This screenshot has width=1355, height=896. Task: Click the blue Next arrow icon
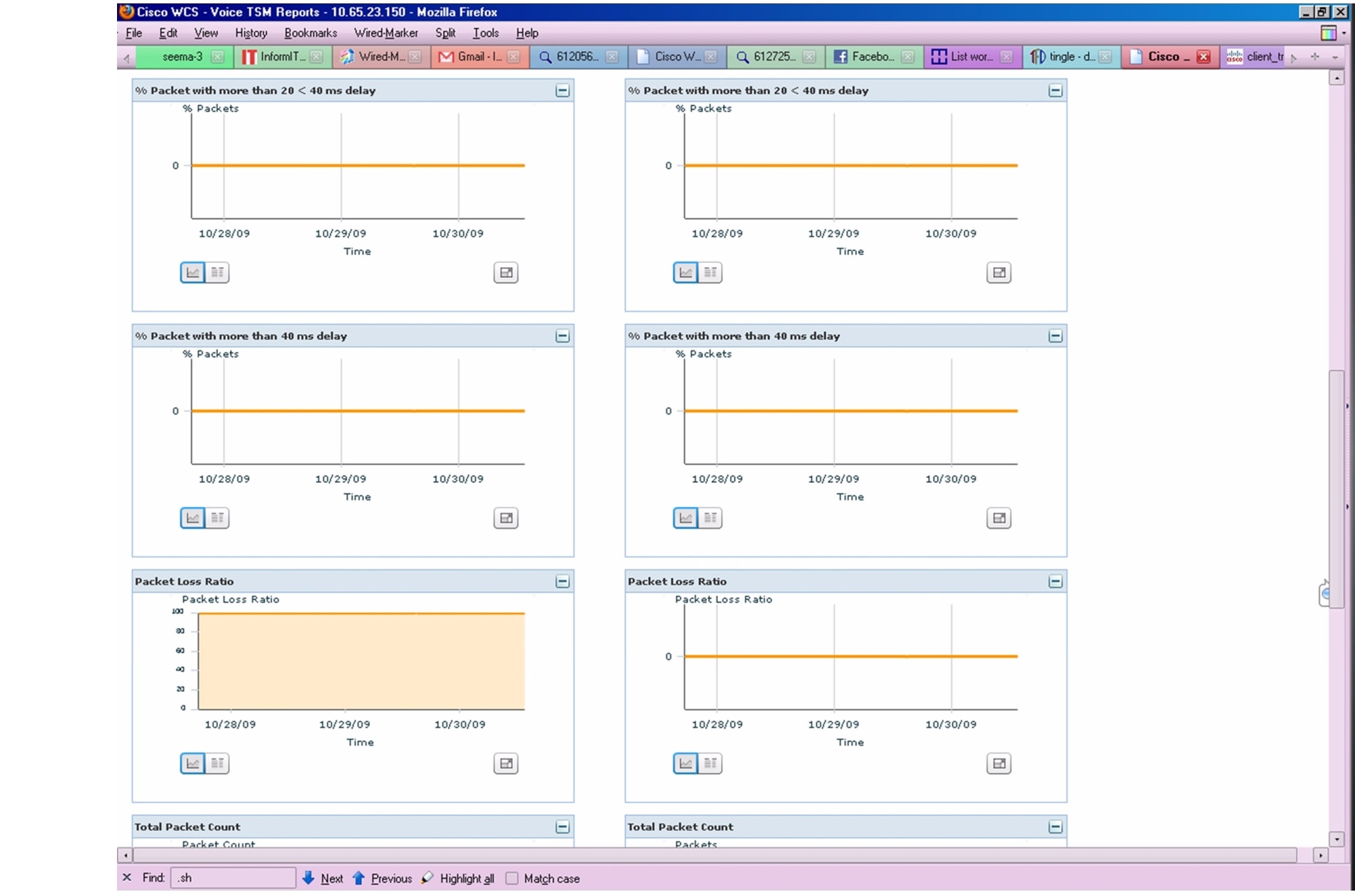[309, 877]
